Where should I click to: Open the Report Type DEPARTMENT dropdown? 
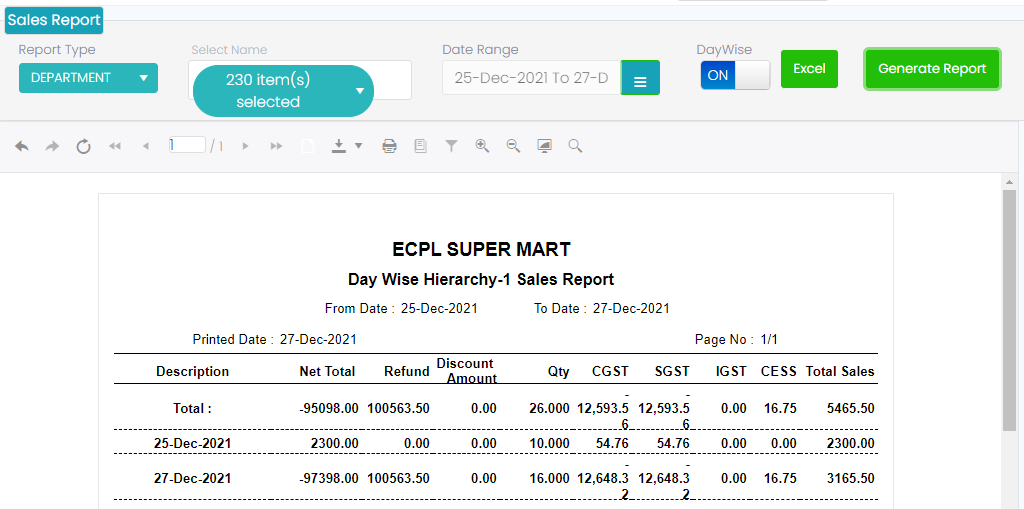click(88, 78)
